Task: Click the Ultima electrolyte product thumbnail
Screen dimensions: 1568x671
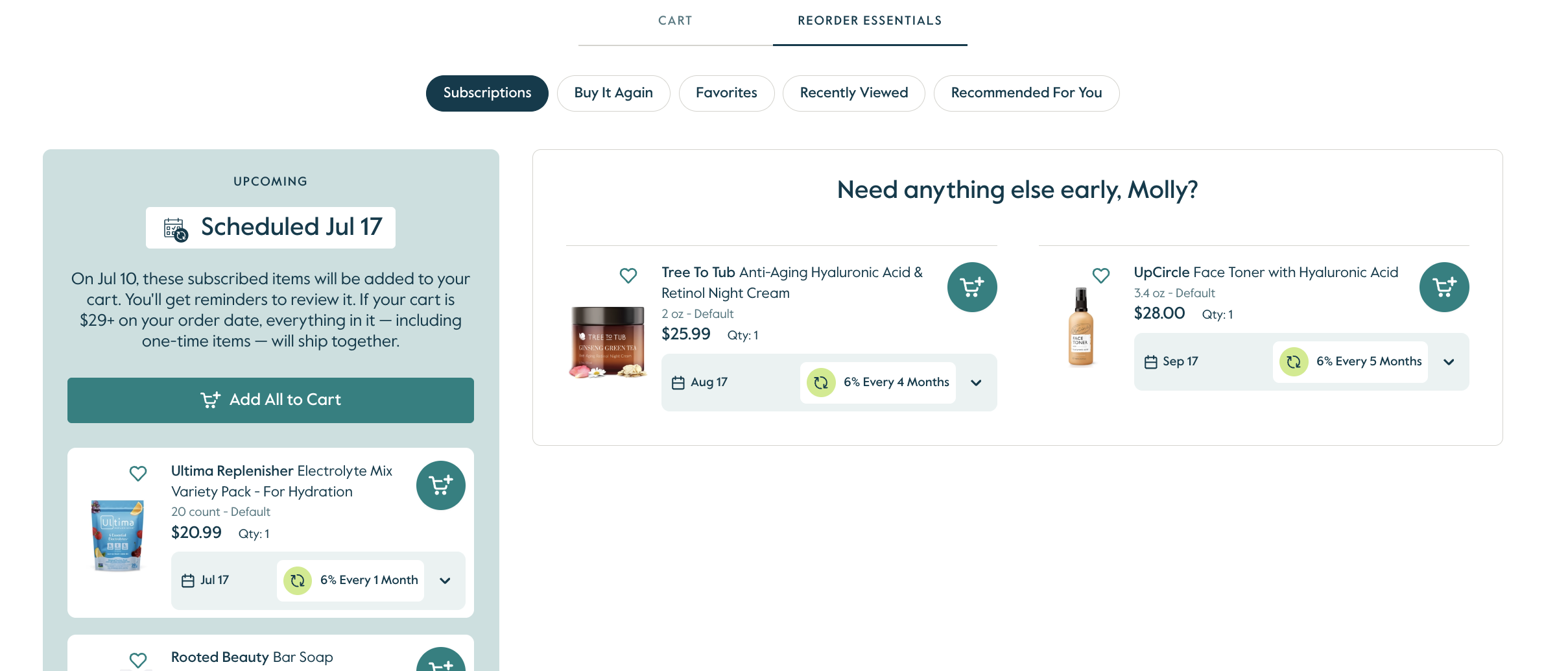Action: point(117,535)
